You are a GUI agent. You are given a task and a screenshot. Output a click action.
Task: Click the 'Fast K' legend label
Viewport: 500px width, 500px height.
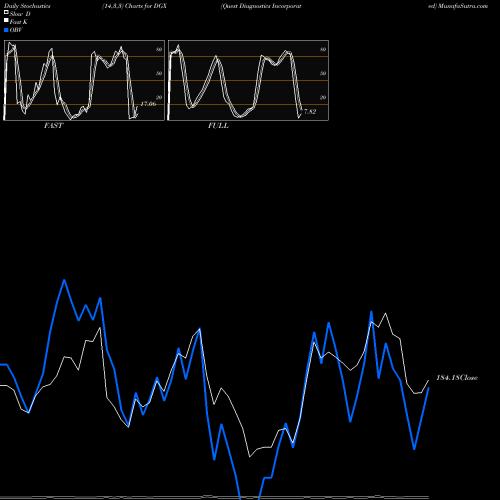tap(19, 22)
